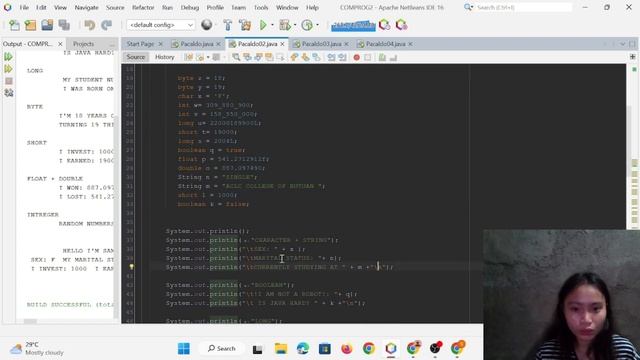Screen dimensions: 640x360
Task: Open the editor documents list chevron
Action: pos(622,44)
